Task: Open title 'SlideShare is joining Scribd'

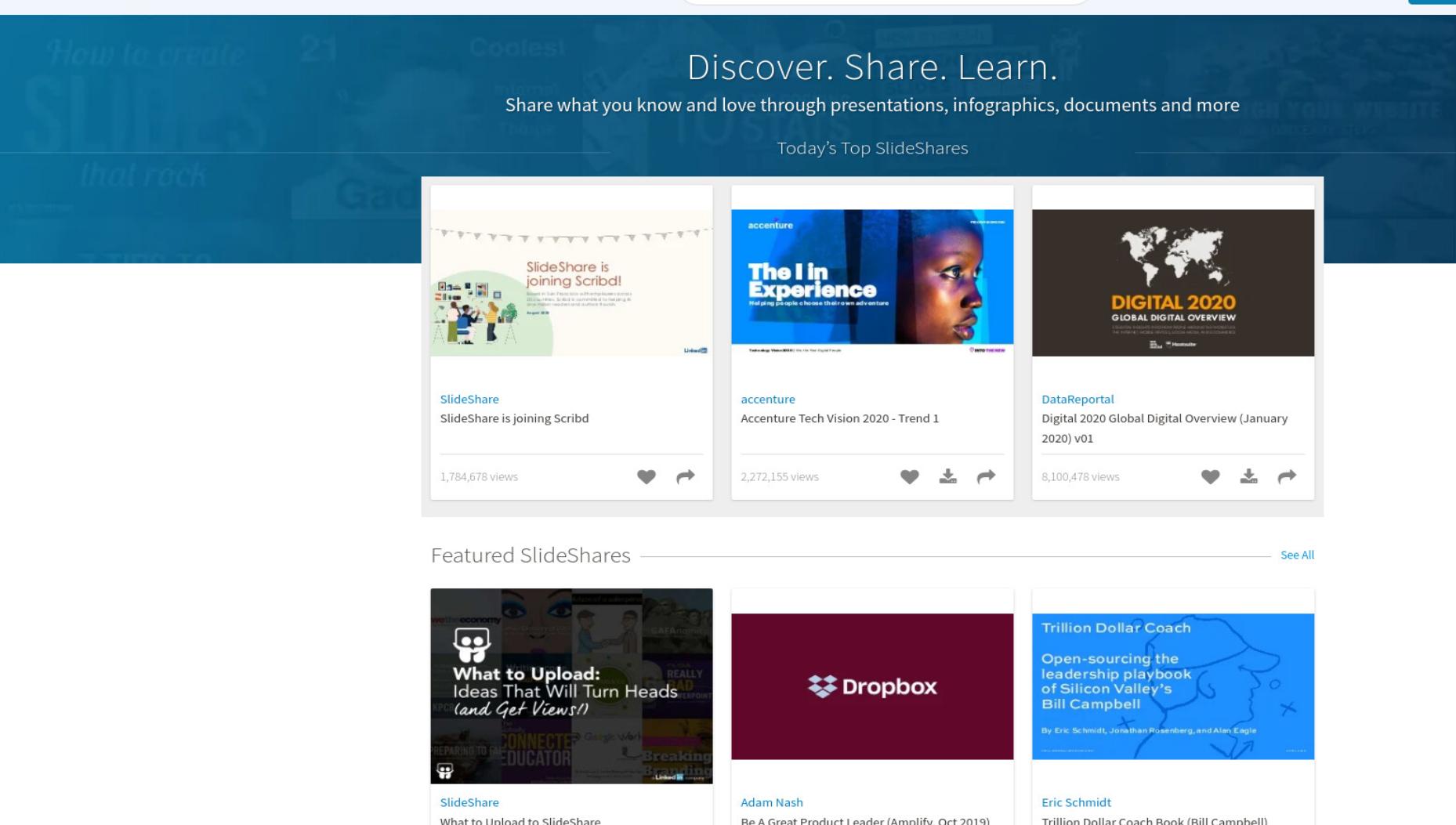Action: pyautogui.click(x=514, y=418)
